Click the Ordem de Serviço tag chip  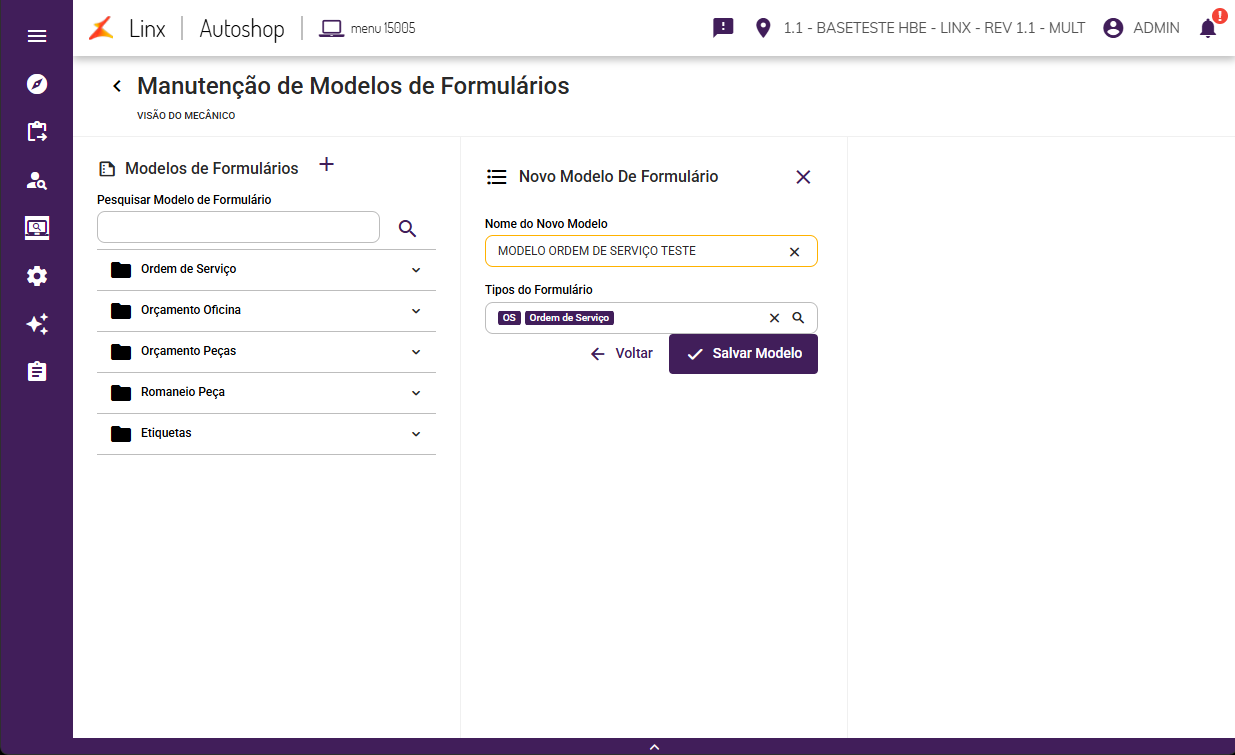569,318
